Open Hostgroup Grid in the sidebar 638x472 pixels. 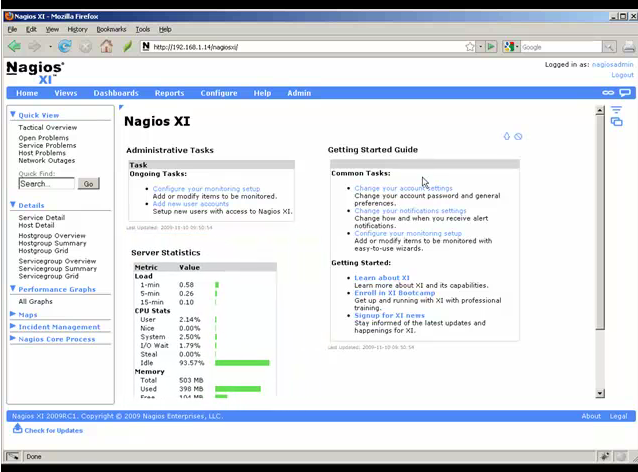point(43,251)
